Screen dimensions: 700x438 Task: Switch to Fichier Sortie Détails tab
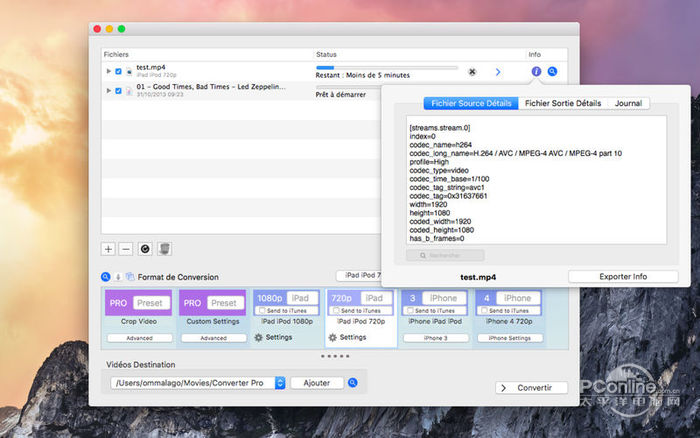(x=562, y=103)
